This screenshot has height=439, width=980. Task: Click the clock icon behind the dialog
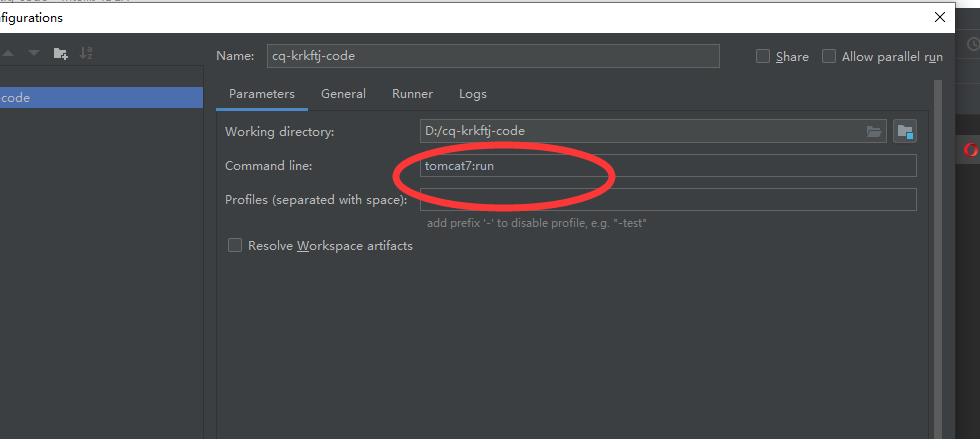pos(974,44)
